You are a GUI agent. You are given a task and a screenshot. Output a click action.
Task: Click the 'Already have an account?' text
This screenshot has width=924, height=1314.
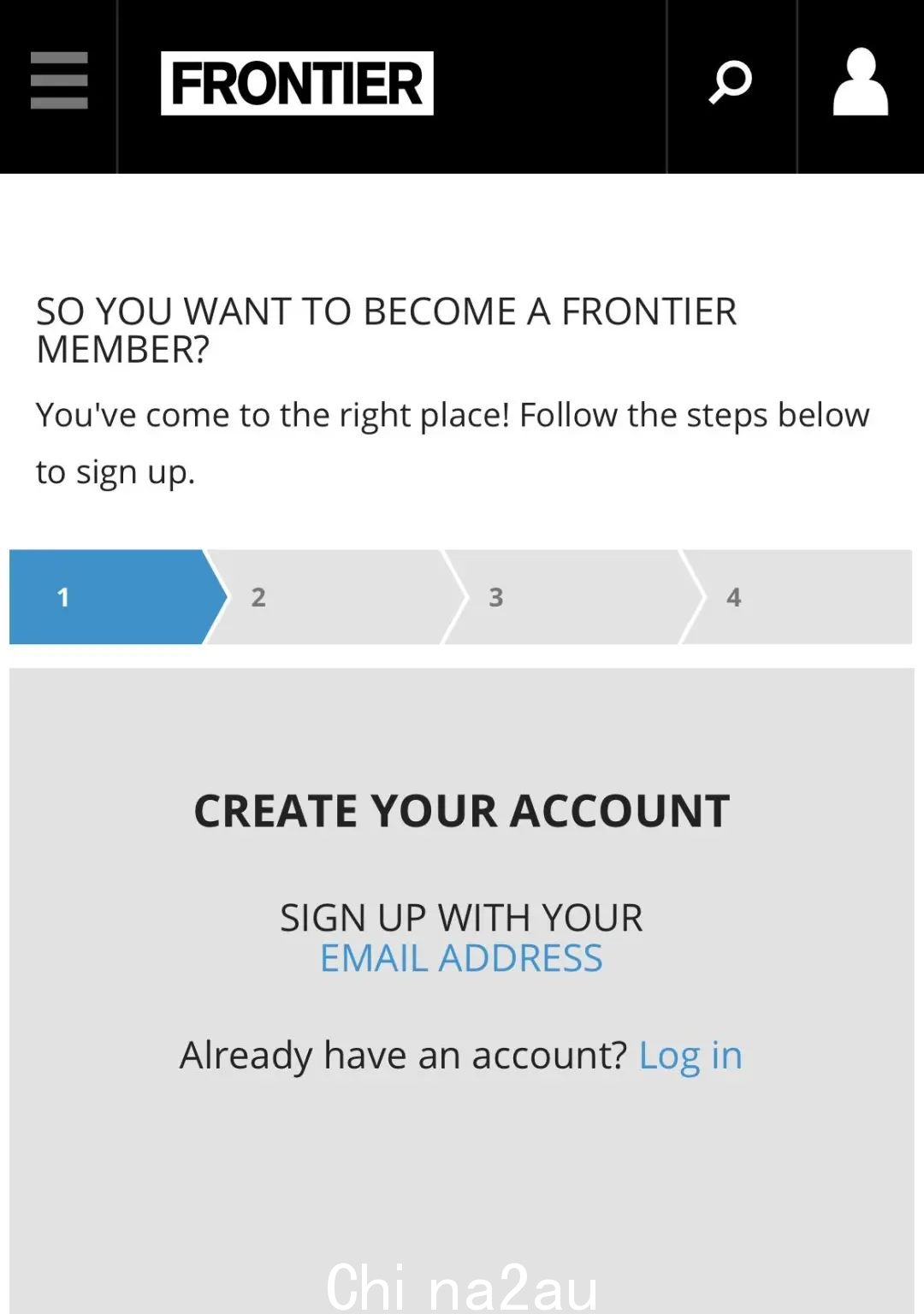403,1056
